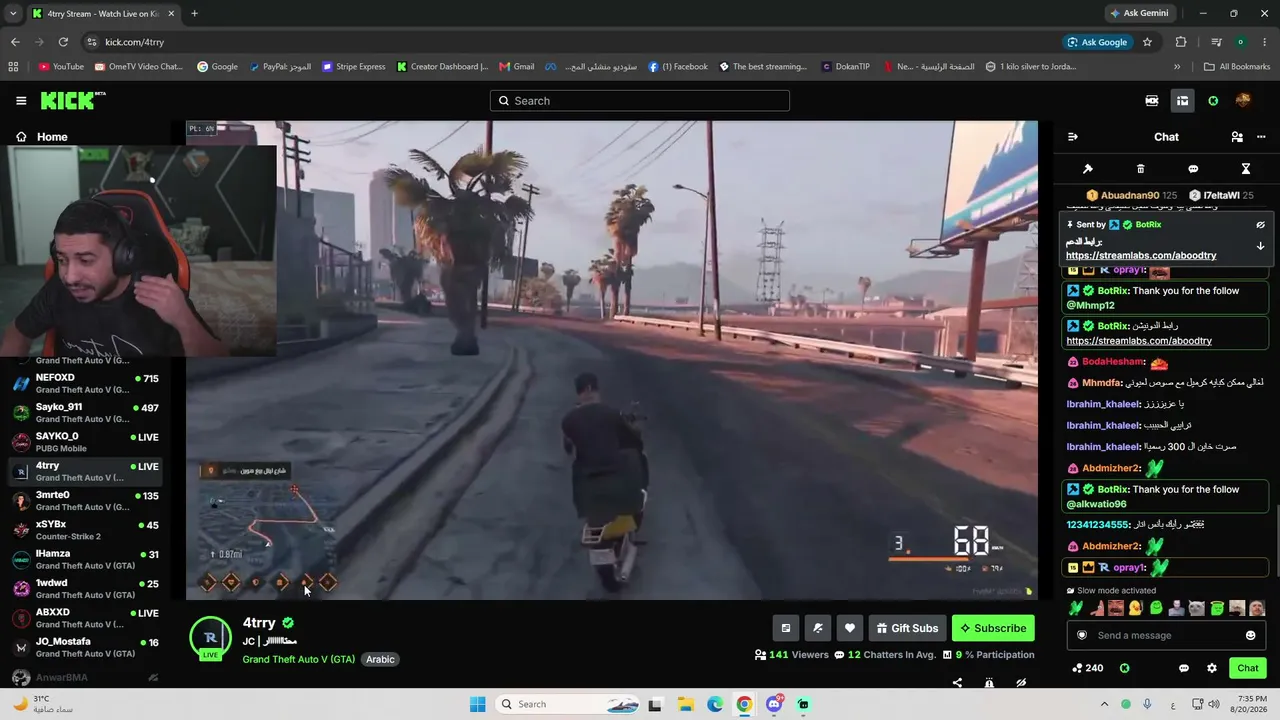Click the hourglass icon in chat toolbar

[x=1246, y=169]
